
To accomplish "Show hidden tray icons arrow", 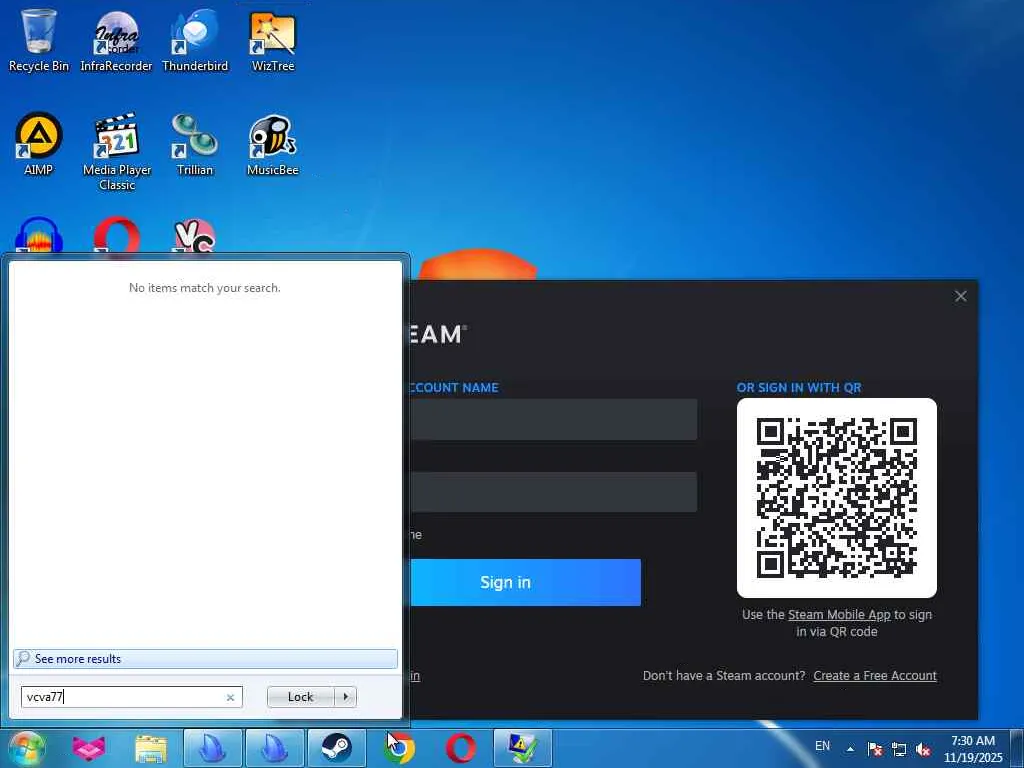I will [x=850, y=749].
